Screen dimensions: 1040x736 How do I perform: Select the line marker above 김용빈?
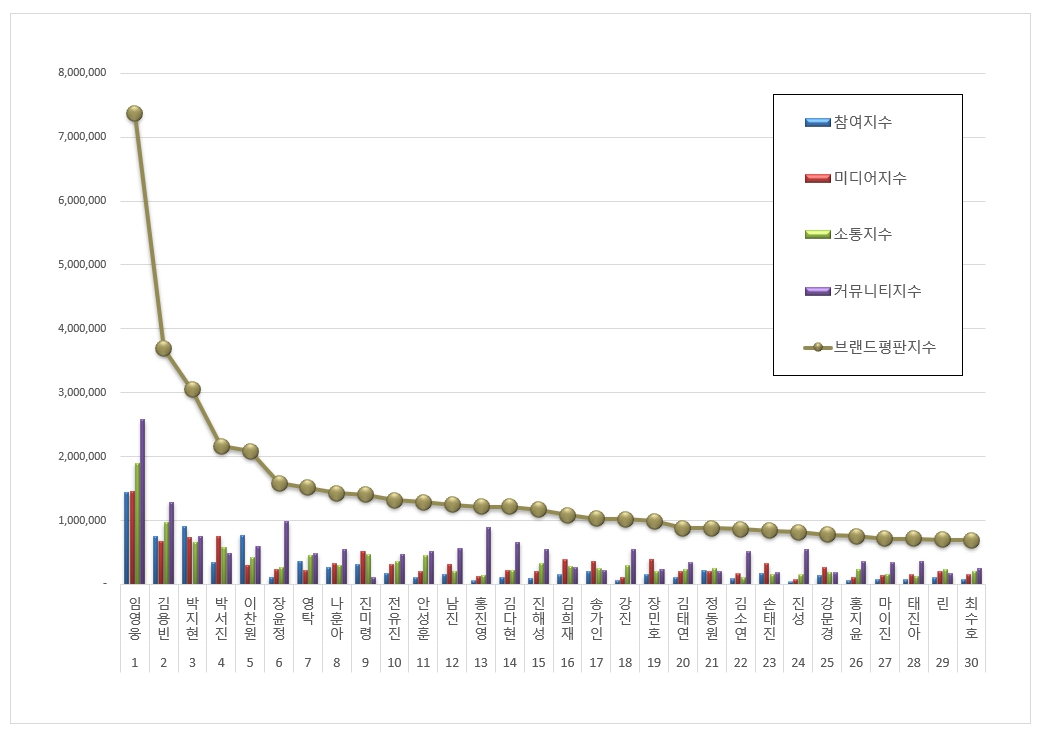pyautogui.click(x=163, y=348)
